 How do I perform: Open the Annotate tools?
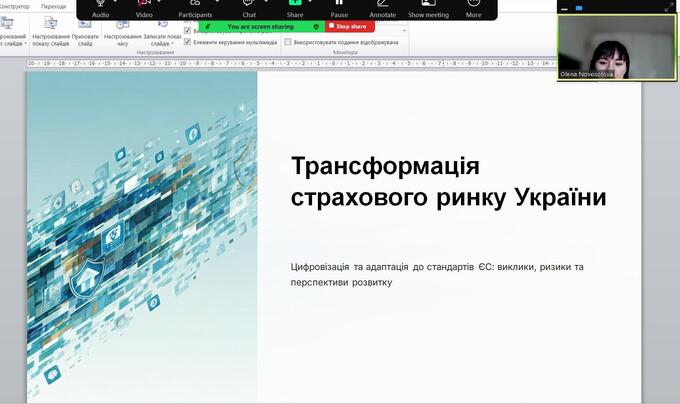tap(382, 5)
